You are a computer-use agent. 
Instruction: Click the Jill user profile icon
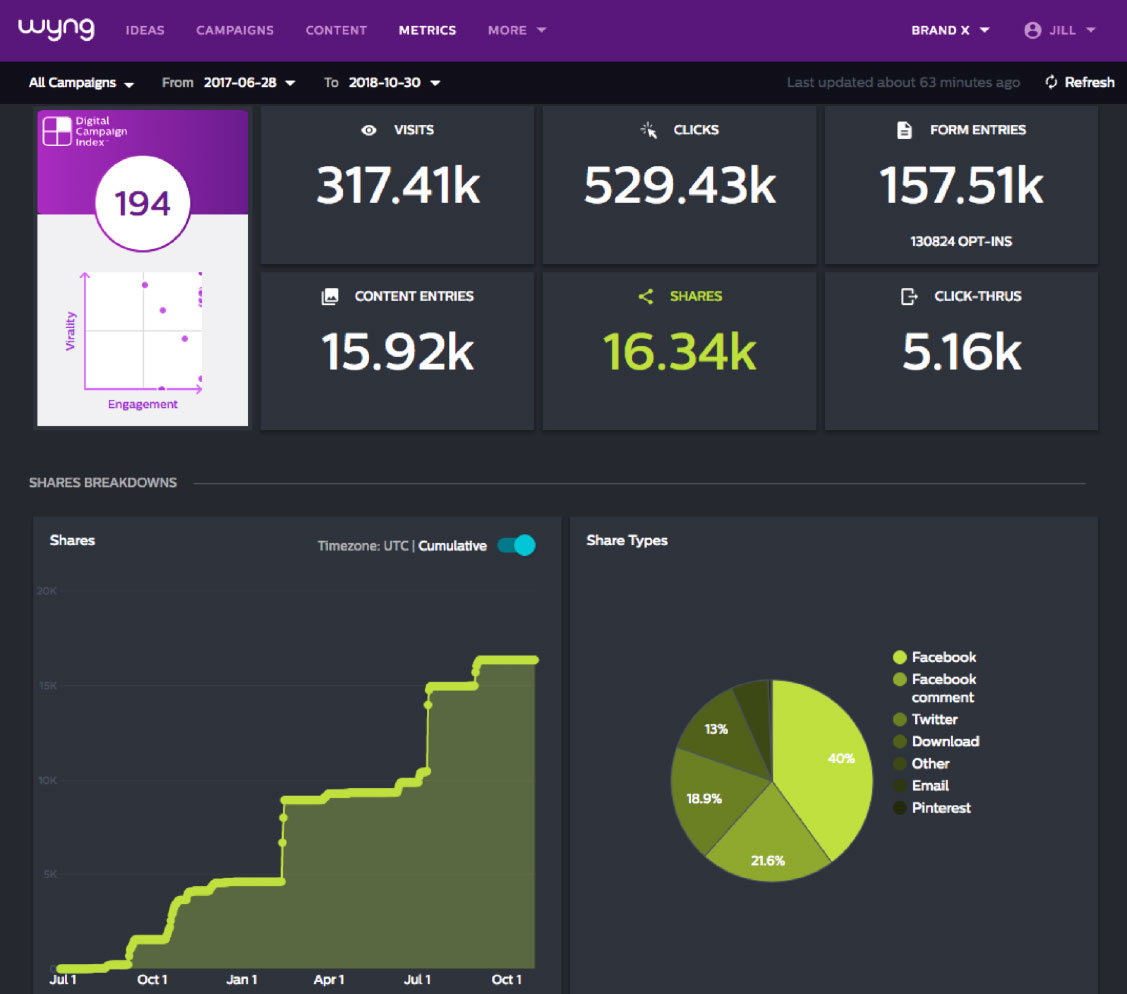click(x=1033, y=30)
